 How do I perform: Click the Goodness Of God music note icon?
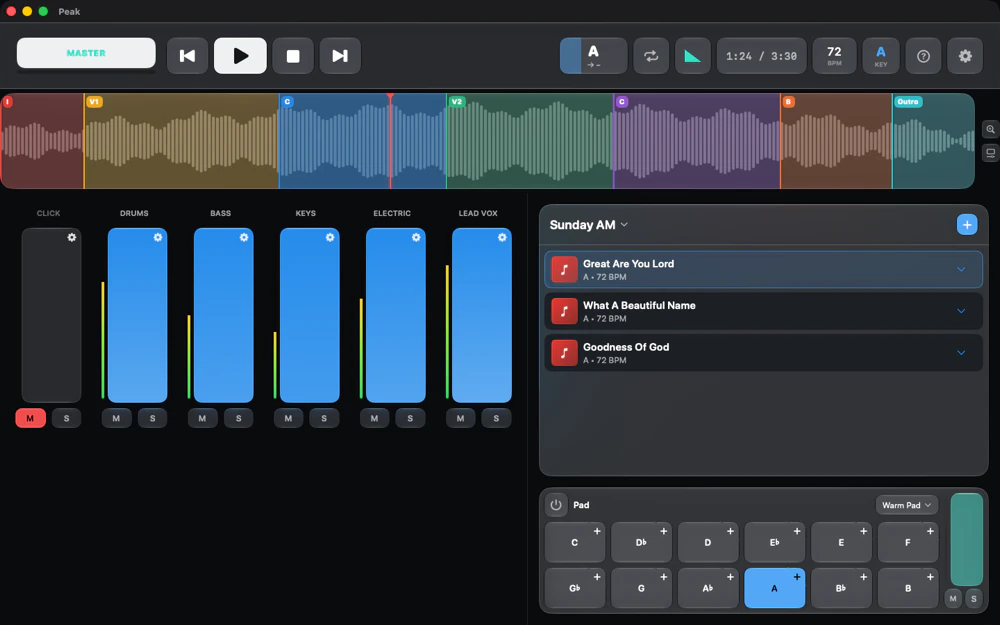point(564,353)
